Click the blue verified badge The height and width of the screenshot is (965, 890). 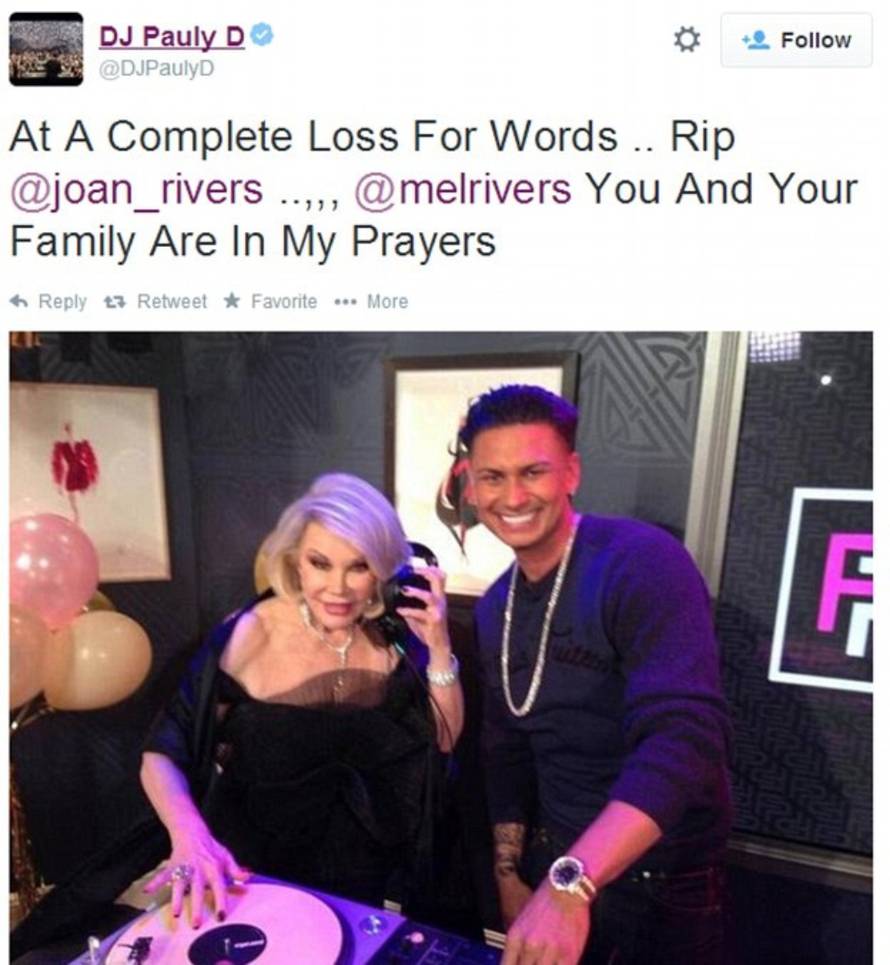click(x=263, y=34)
